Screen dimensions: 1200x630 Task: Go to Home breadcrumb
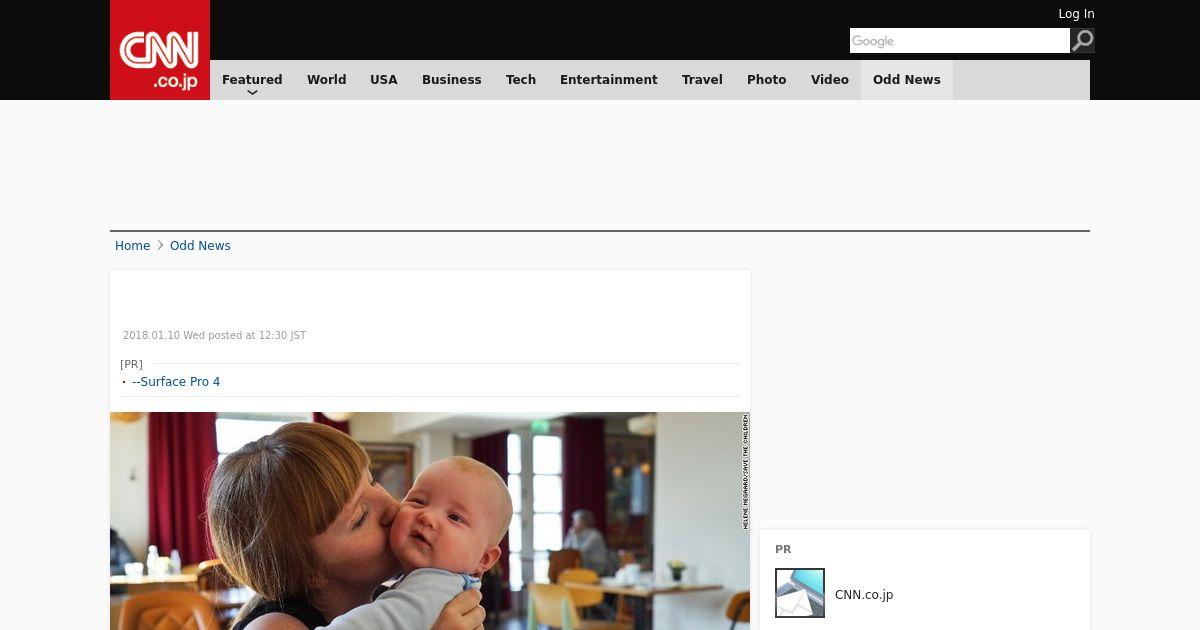coord(132,246)
